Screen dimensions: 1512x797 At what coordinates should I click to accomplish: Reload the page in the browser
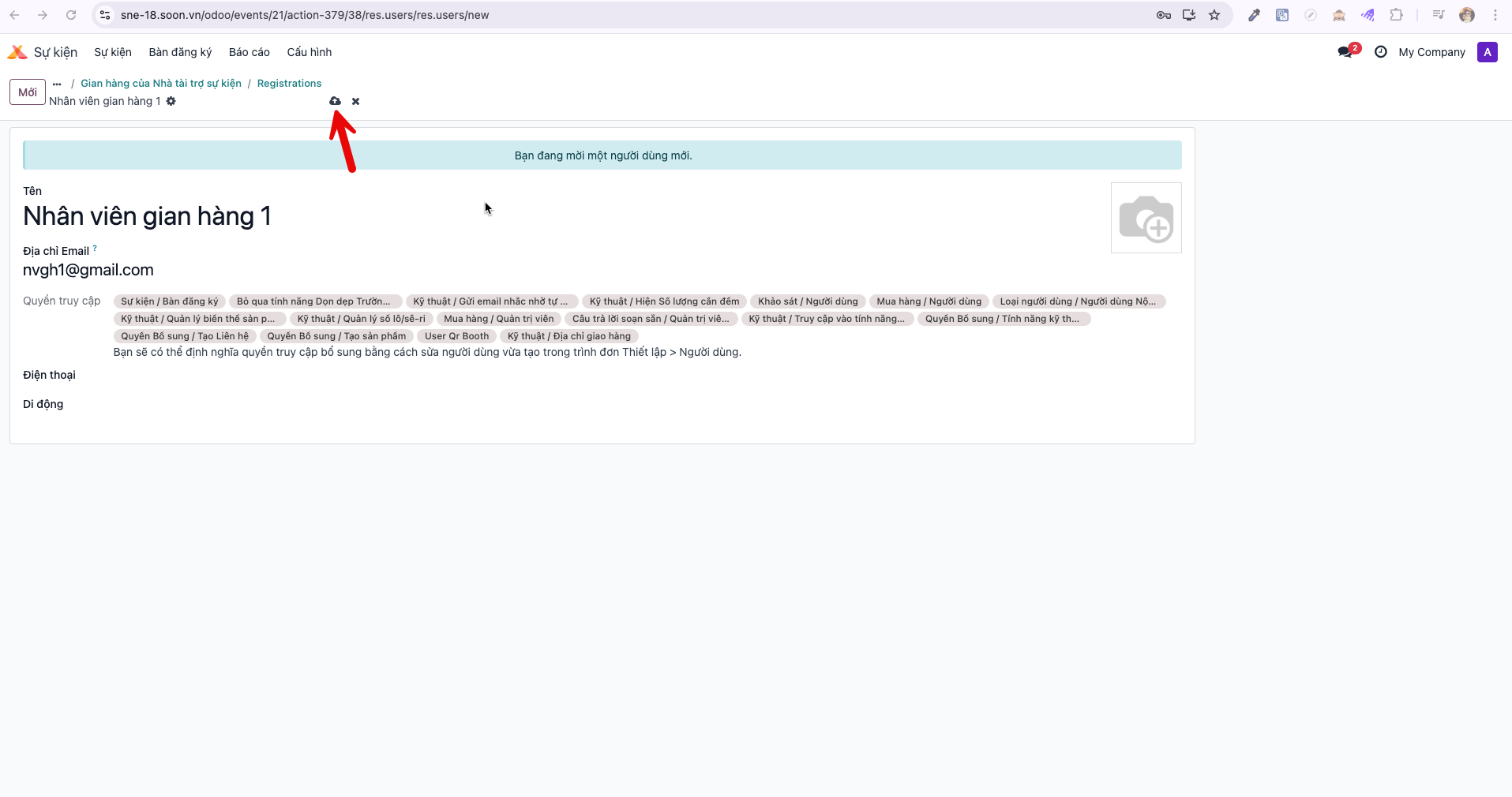(71, 15)
